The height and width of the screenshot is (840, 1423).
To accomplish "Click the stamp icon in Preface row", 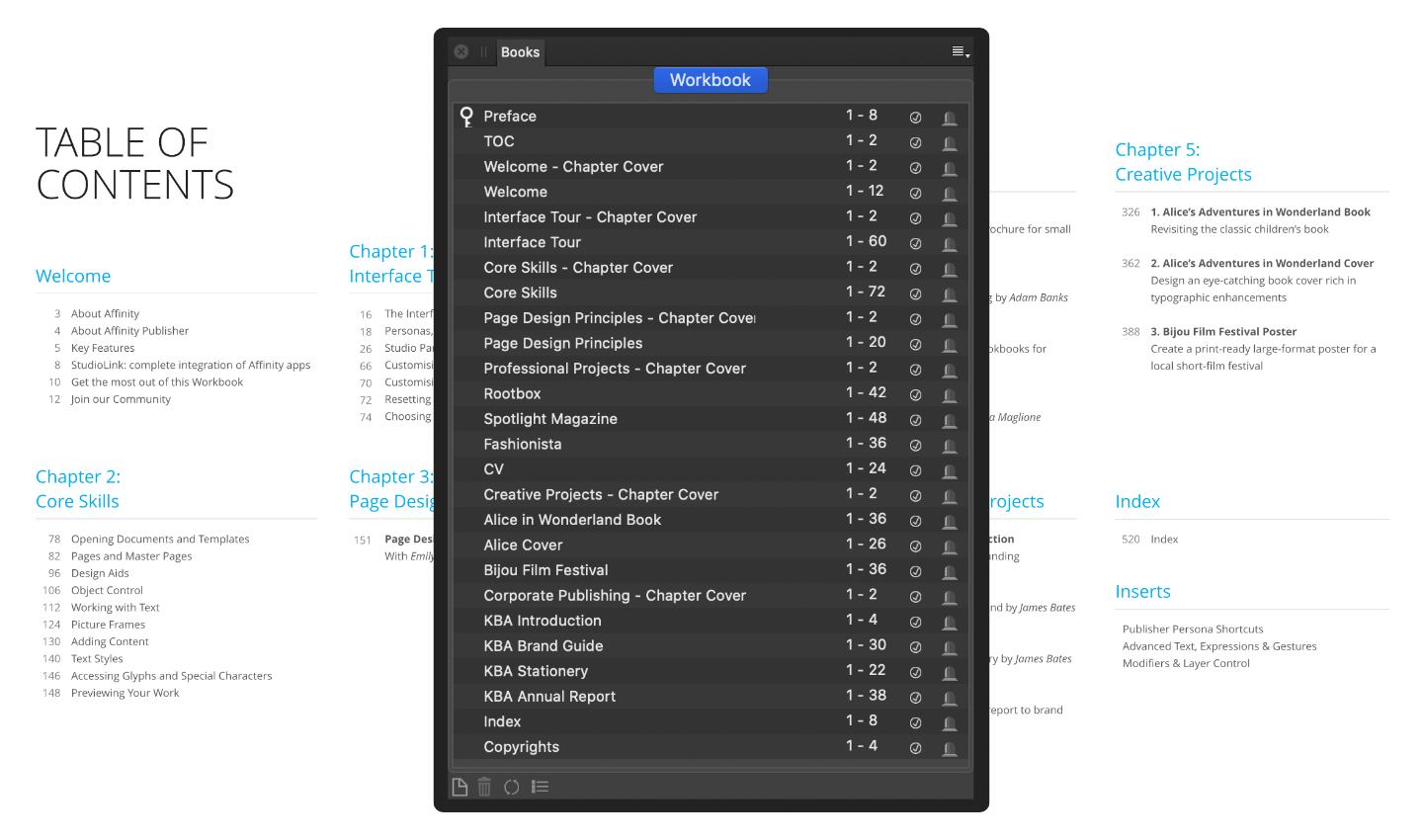I will (x=949, y=118).
